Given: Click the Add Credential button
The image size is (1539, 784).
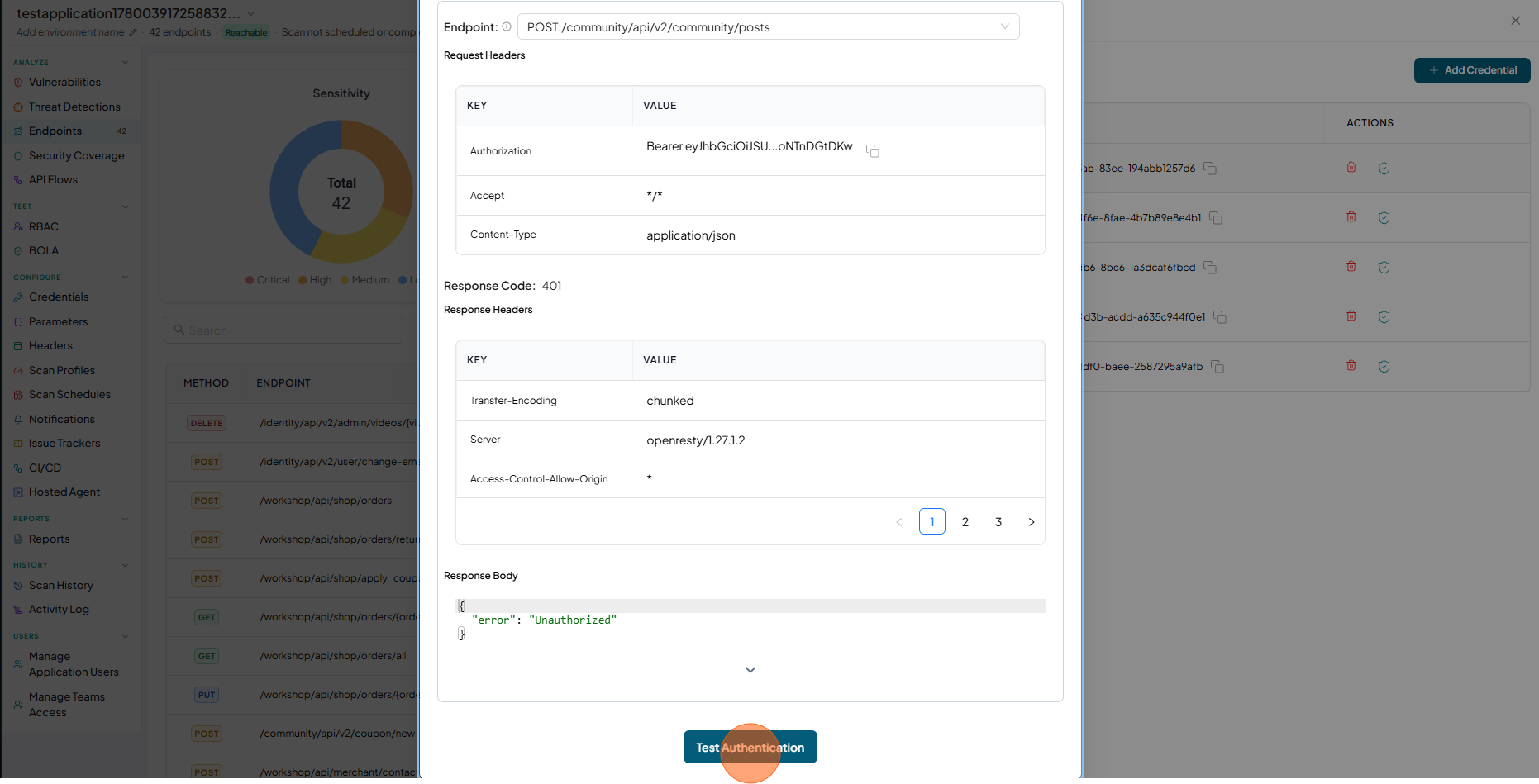Looking at the screenshot, I should pos(1472,70).
